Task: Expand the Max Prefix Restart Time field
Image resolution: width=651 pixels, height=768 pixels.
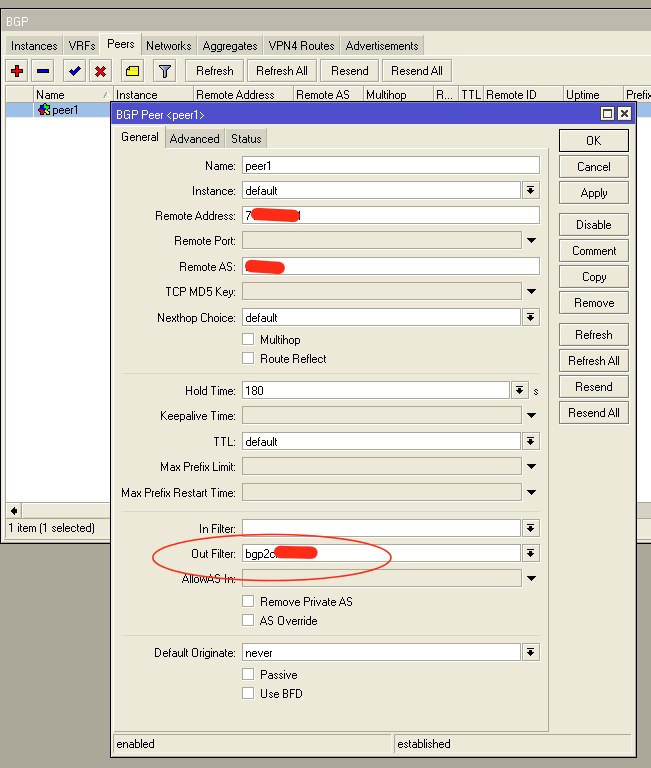Action: point(531,492)
